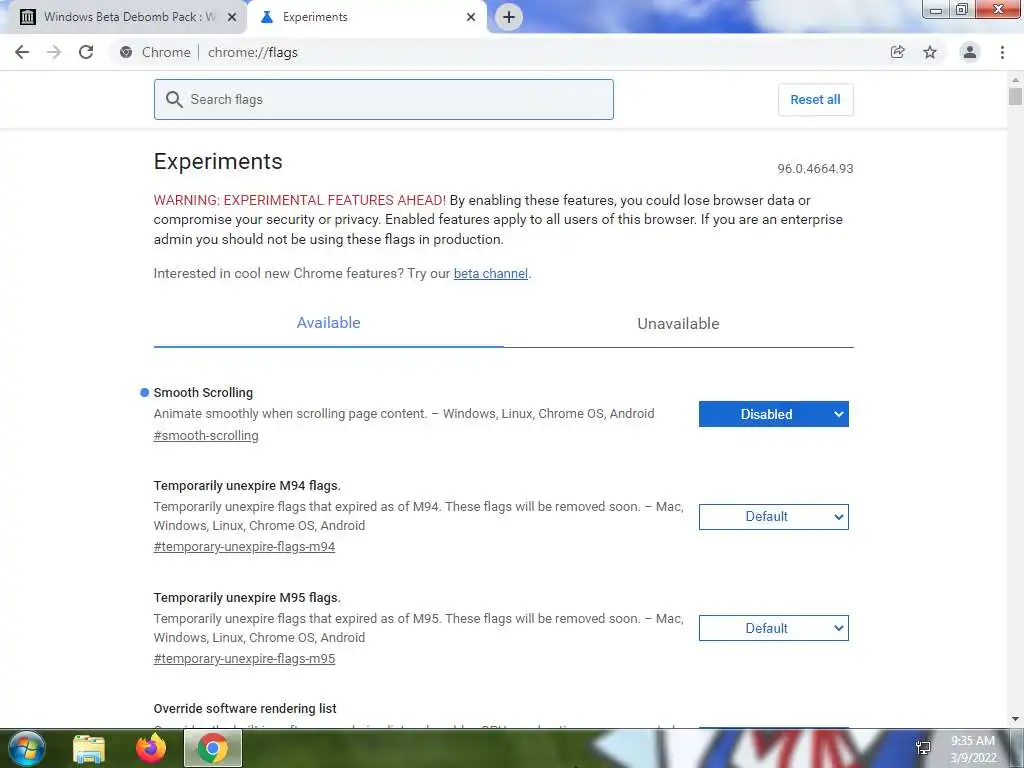Click the scrollbar down arrow
The width and height of the screenshot is (1024, 768).
click(x=1015, y=719)
